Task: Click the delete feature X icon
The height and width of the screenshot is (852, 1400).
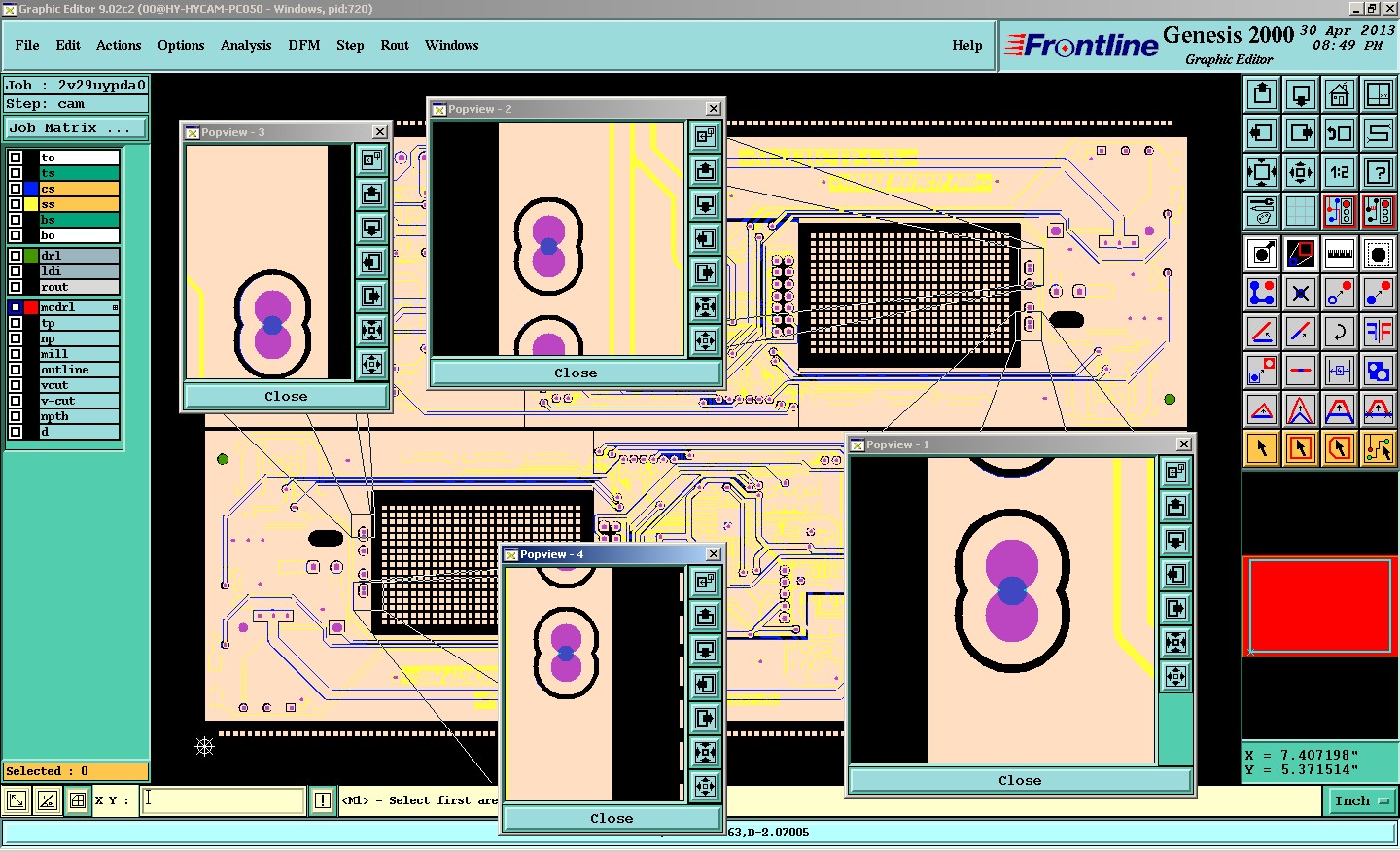Action: click(x=1301, y=293)
